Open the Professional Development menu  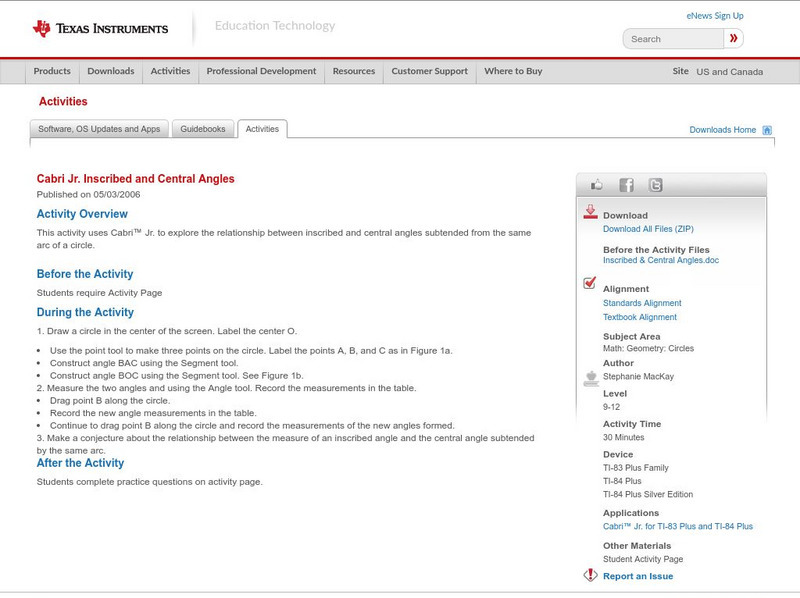[261, 72]
